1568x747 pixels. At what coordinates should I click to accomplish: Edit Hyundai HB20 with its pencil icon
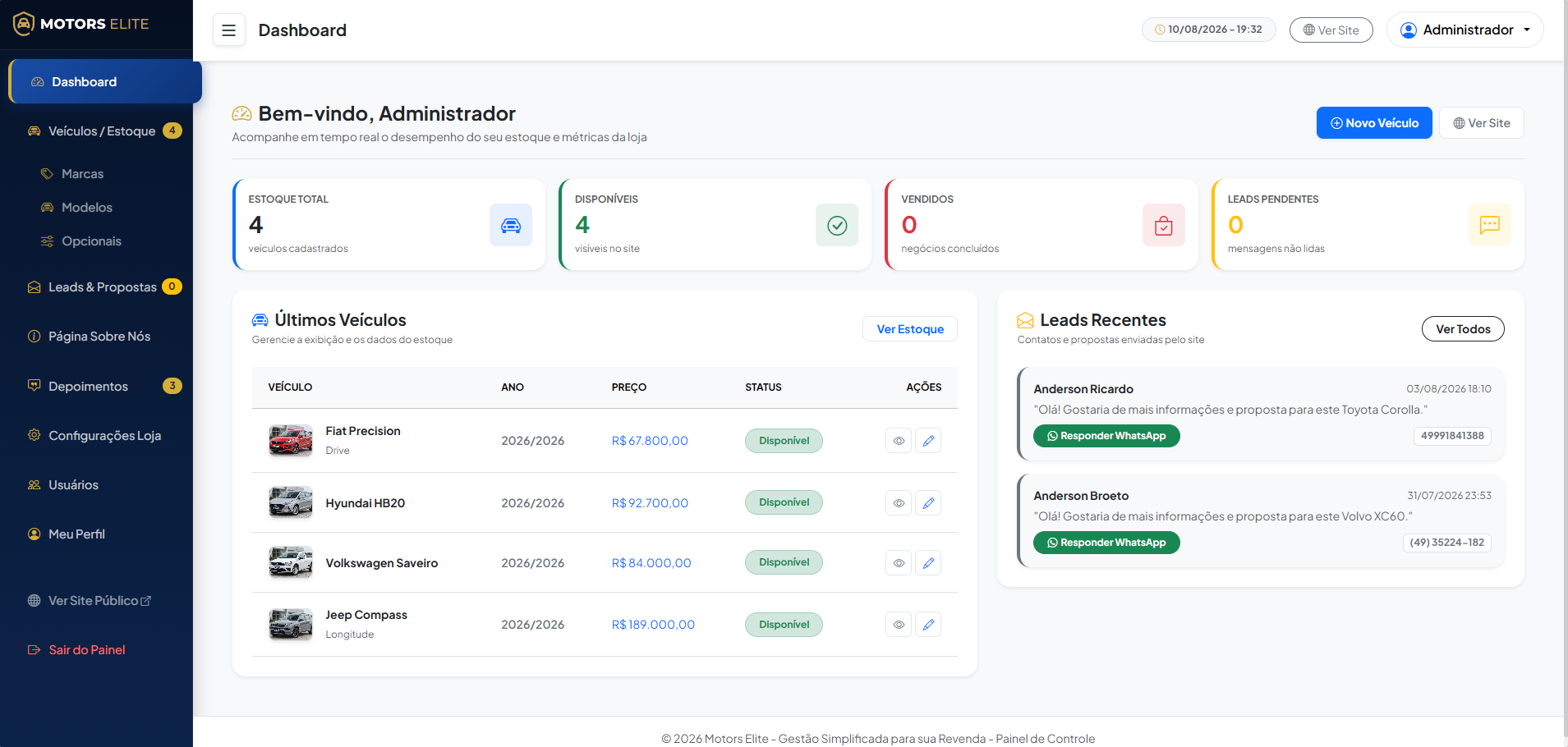(928, 503)
